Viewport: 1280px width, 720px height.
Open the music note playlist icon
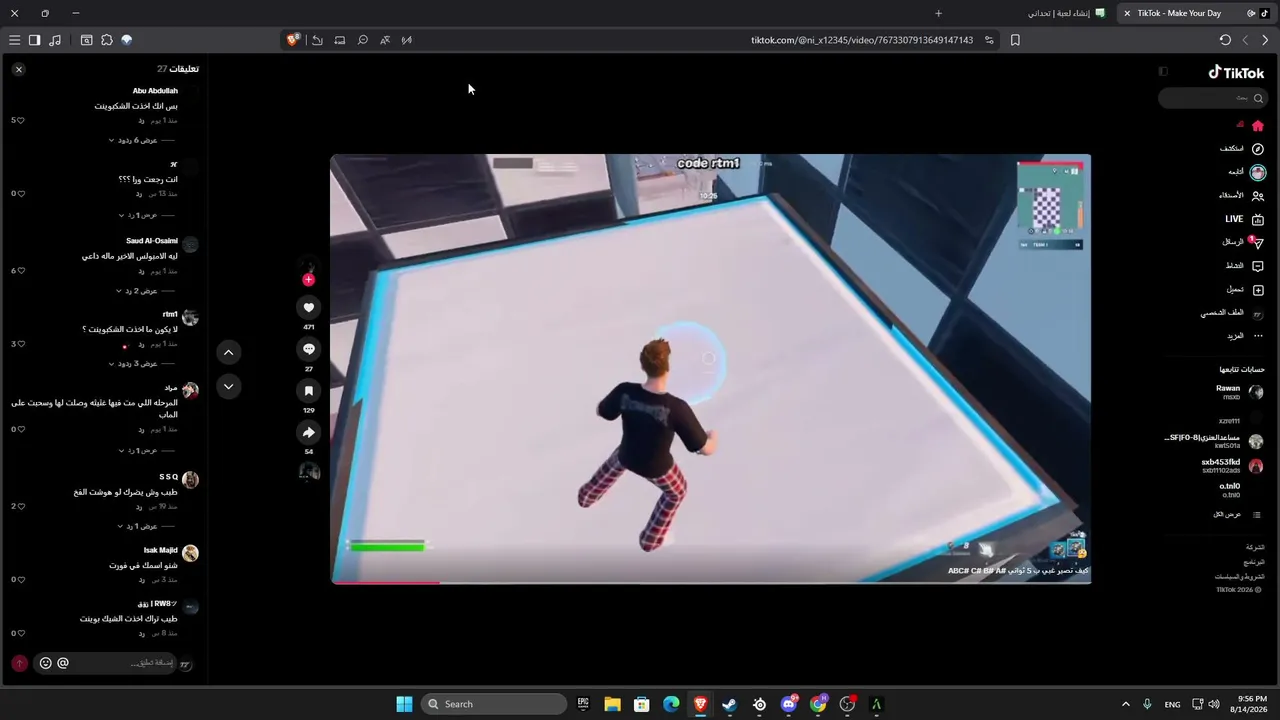tap(55, 40)
